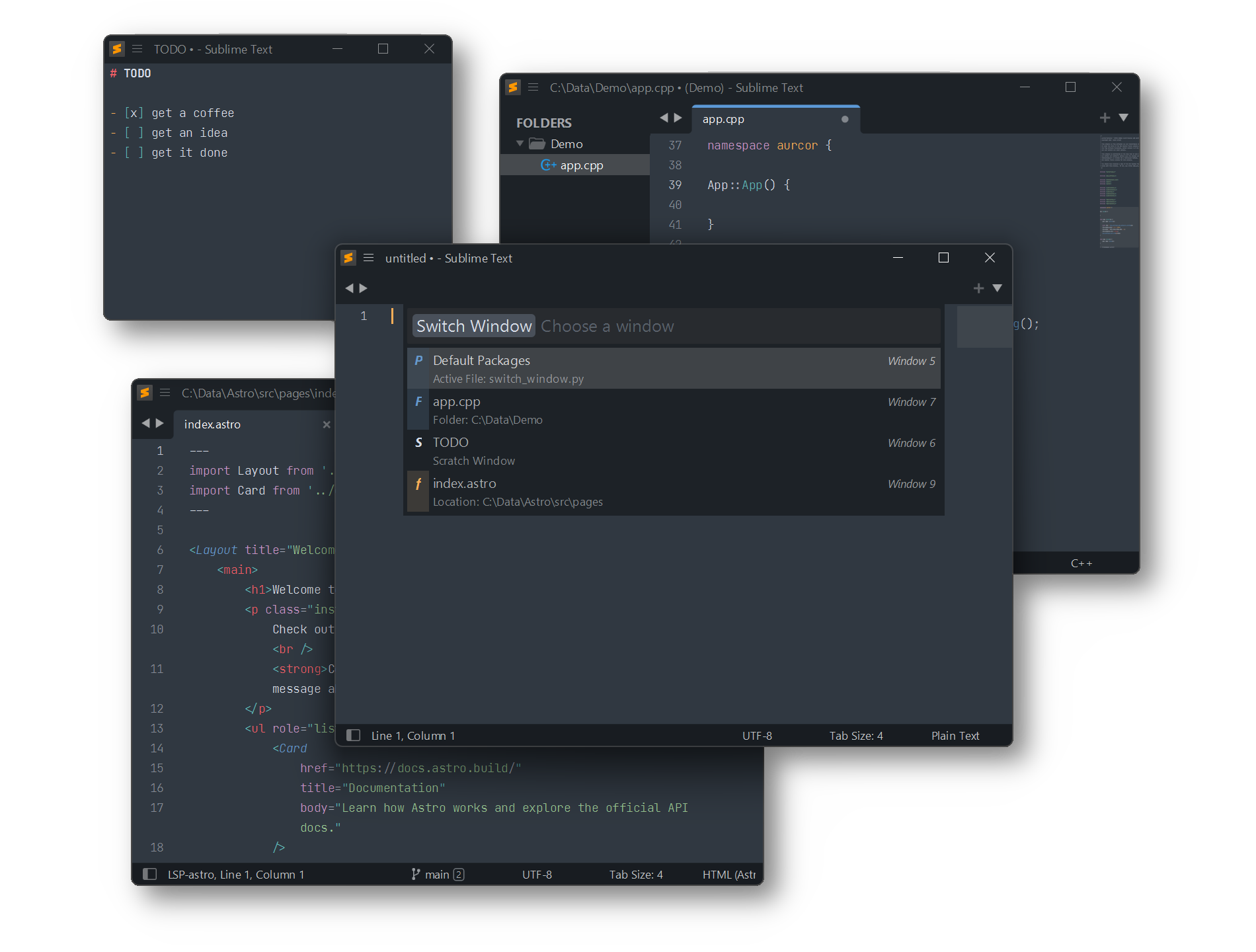Switch to the app.cpp tab

click(775, 120)
